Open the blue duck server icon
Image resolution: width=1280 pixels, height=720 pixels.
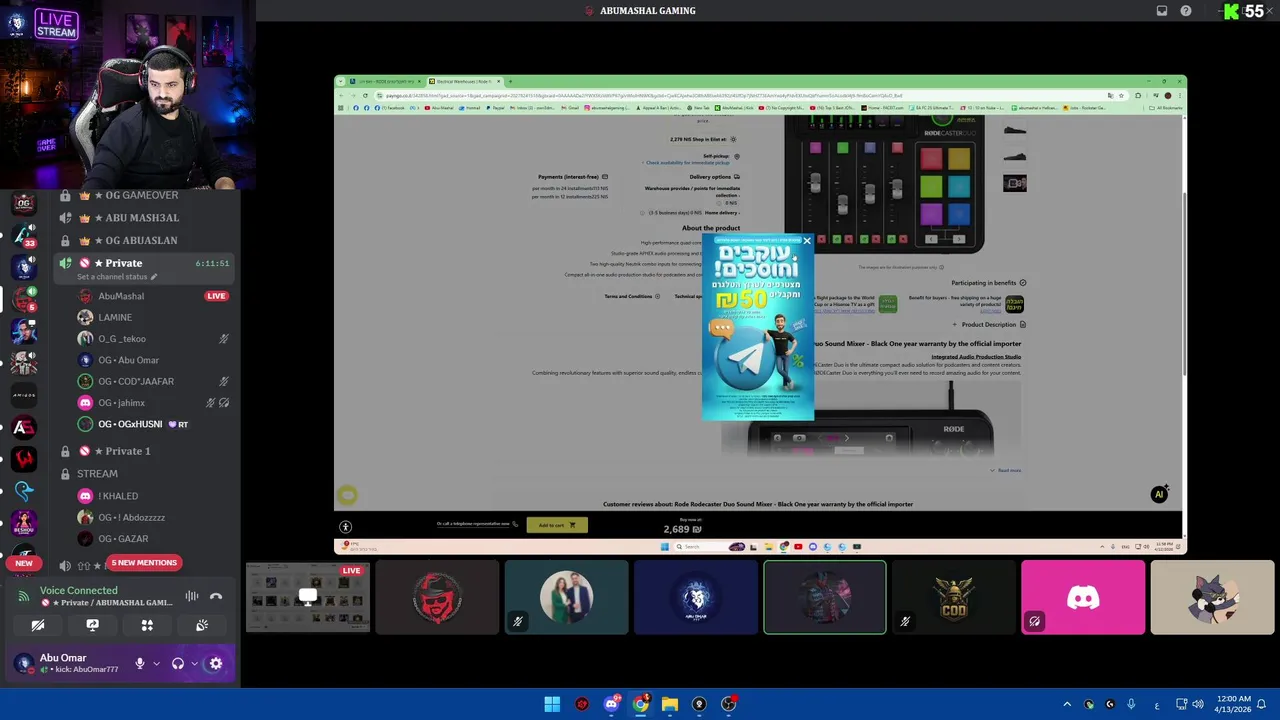(x=24, y=491)
